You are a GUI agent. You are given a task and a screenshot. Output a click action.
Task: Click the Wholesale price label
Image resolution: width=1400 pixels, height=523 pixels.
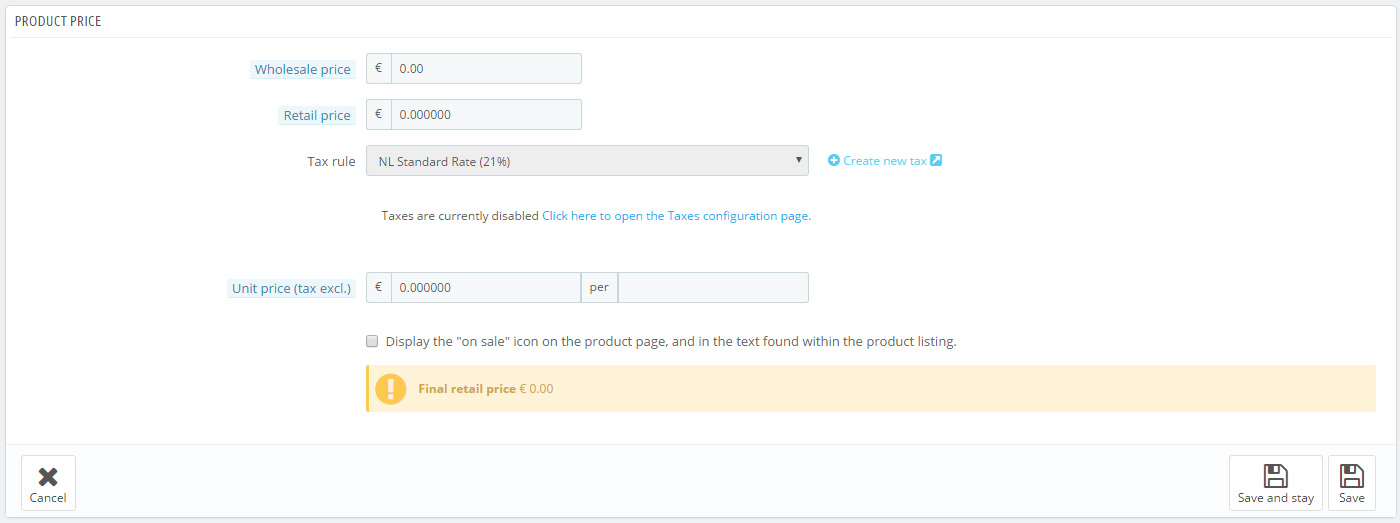tap(302, 70)
